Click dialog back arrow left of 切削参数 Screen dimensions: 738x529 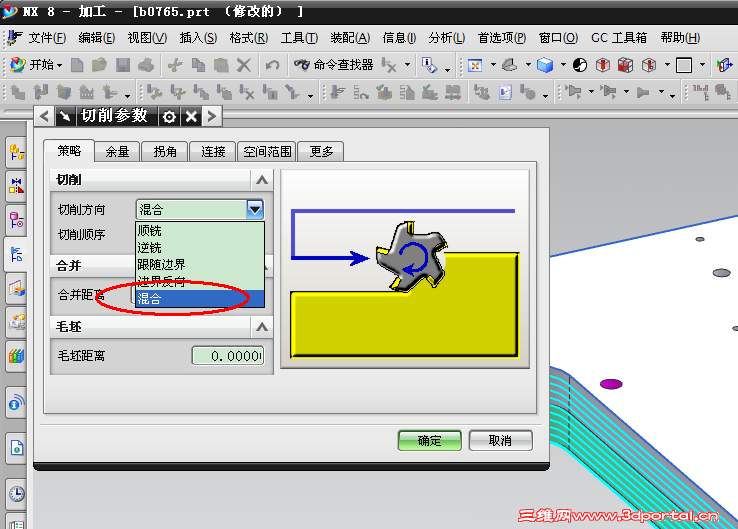44,116
